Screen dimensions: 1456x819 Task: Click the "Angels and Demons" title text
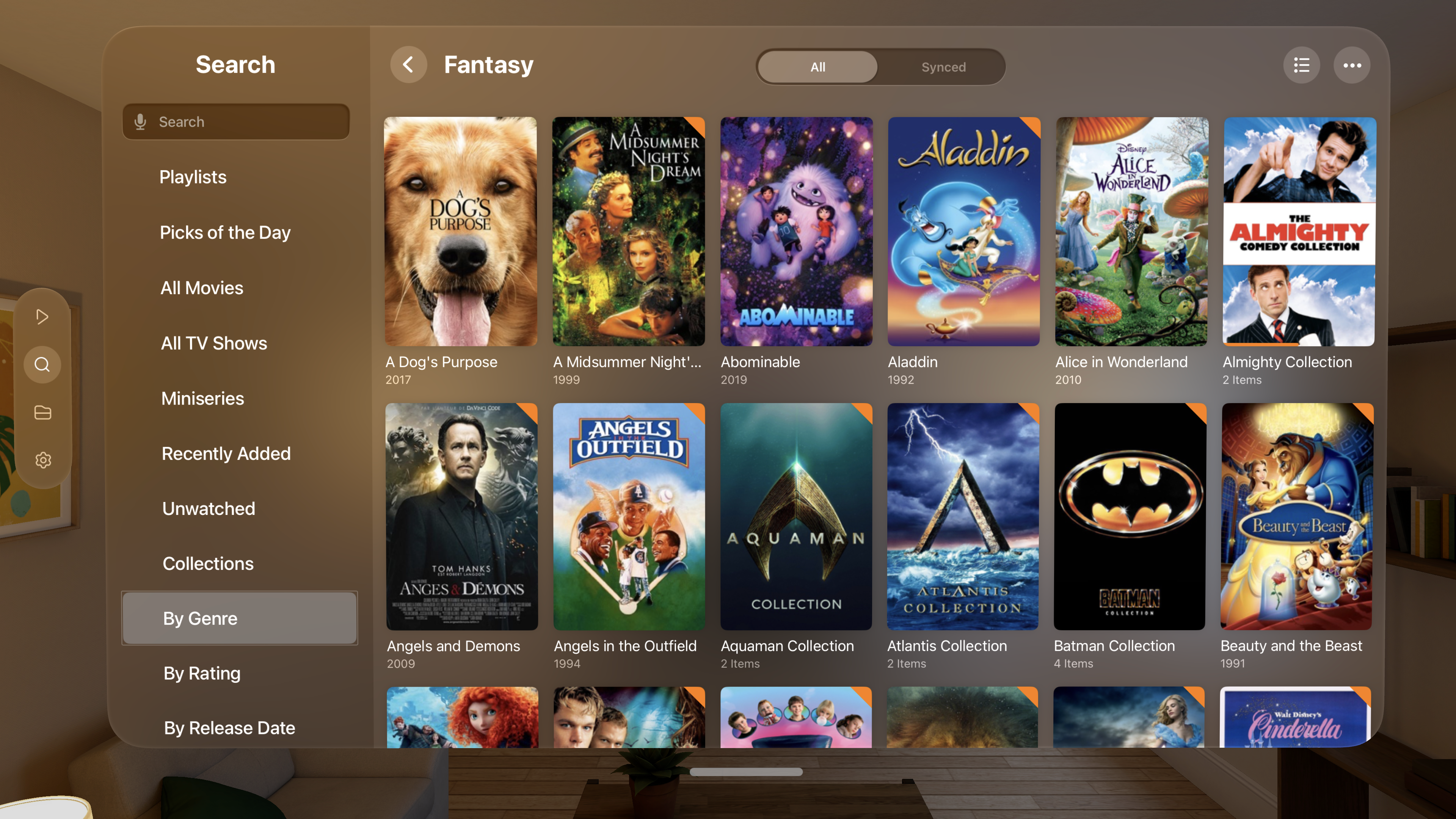[453, 645]
